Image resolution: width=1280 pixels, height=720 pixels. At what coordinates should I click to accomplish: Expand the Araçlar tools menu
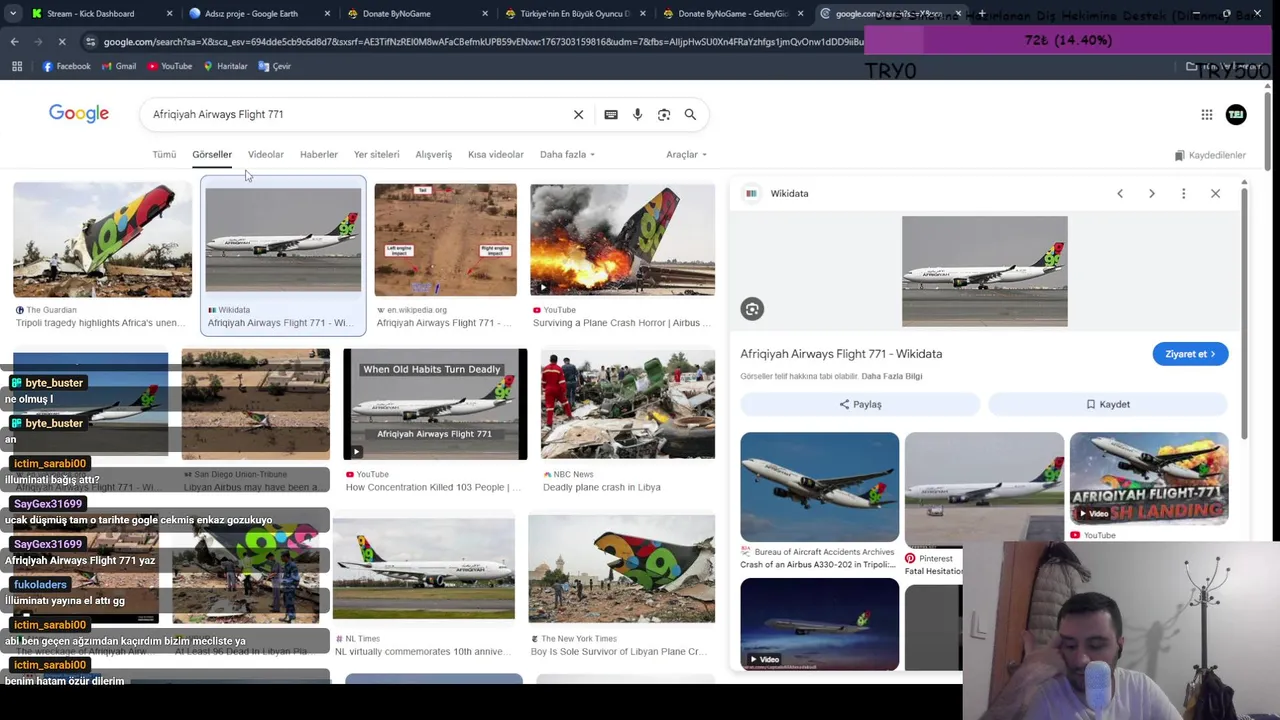[686, 155]
